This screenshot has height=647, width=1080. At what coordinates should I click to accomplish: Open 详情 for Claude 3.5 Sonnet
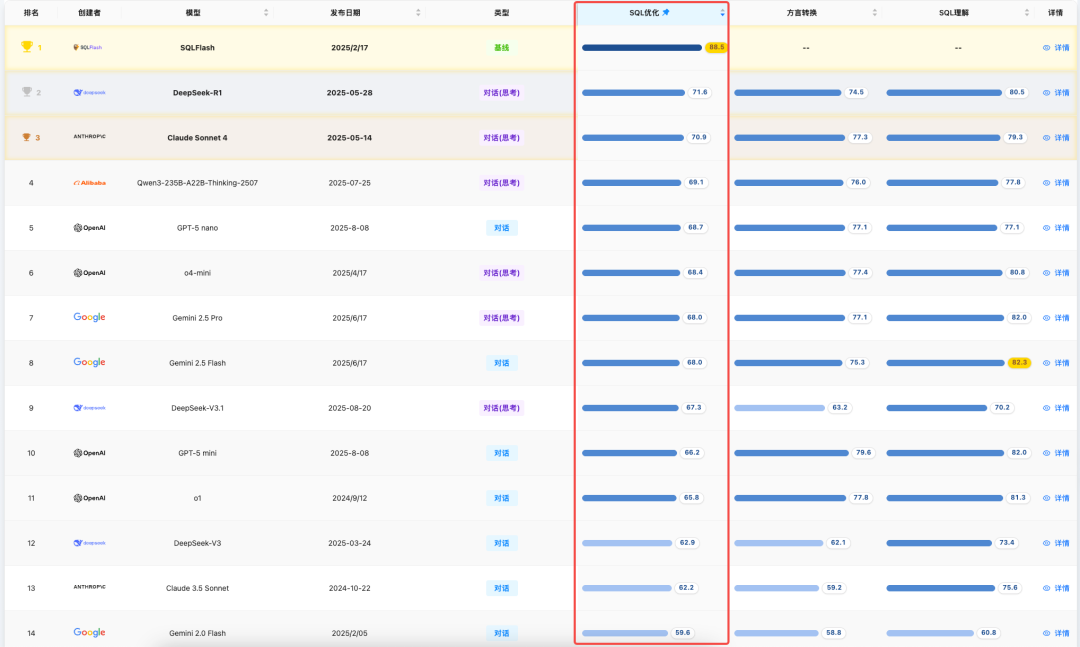click(1056, 588)
